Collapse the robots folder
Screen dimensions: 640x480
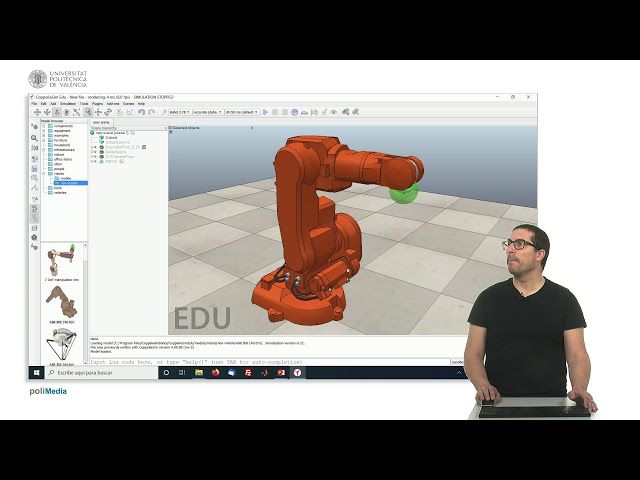44,173
